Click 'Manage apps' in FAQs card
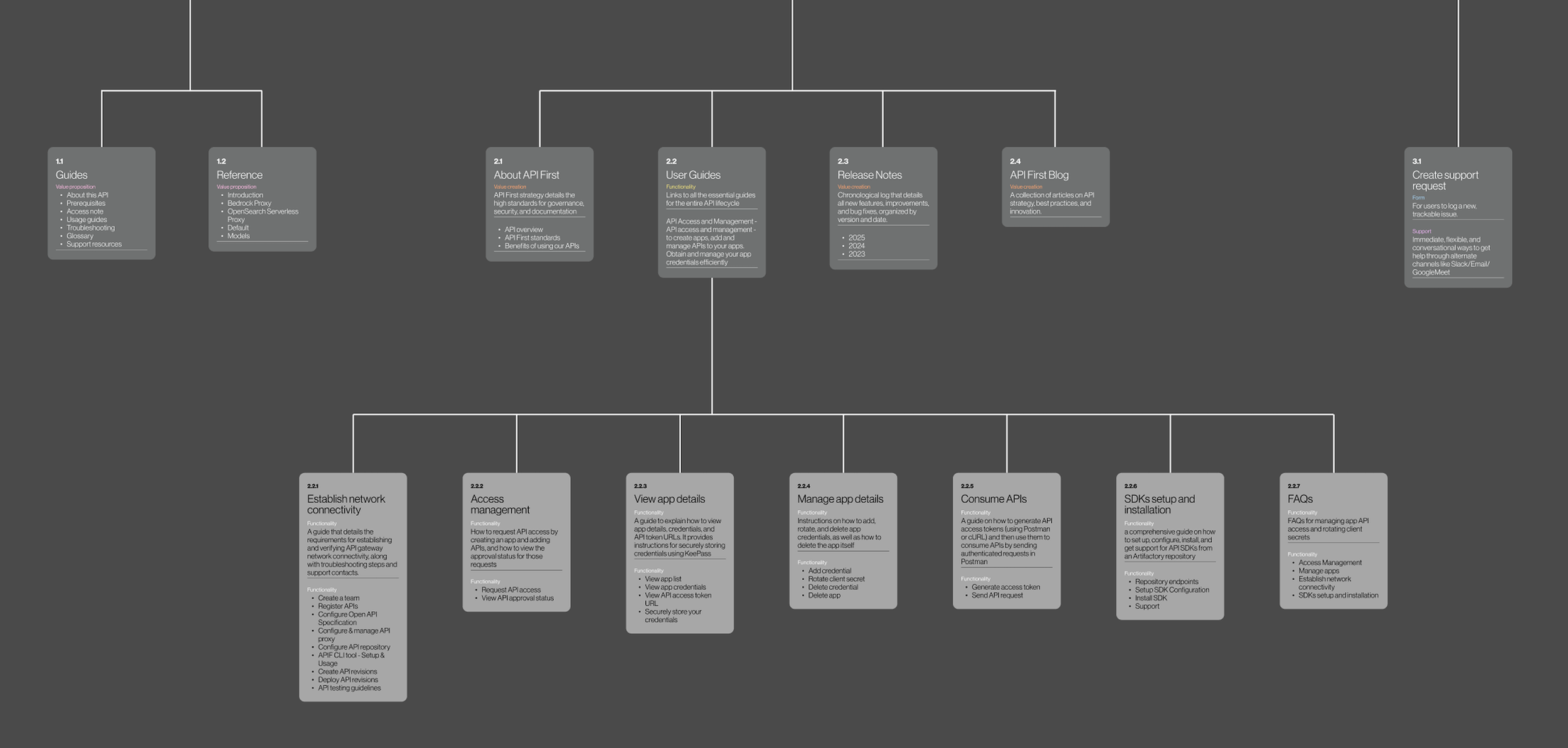The width and height of the screenshot is (1568, 748). [x=1319, y=571]
